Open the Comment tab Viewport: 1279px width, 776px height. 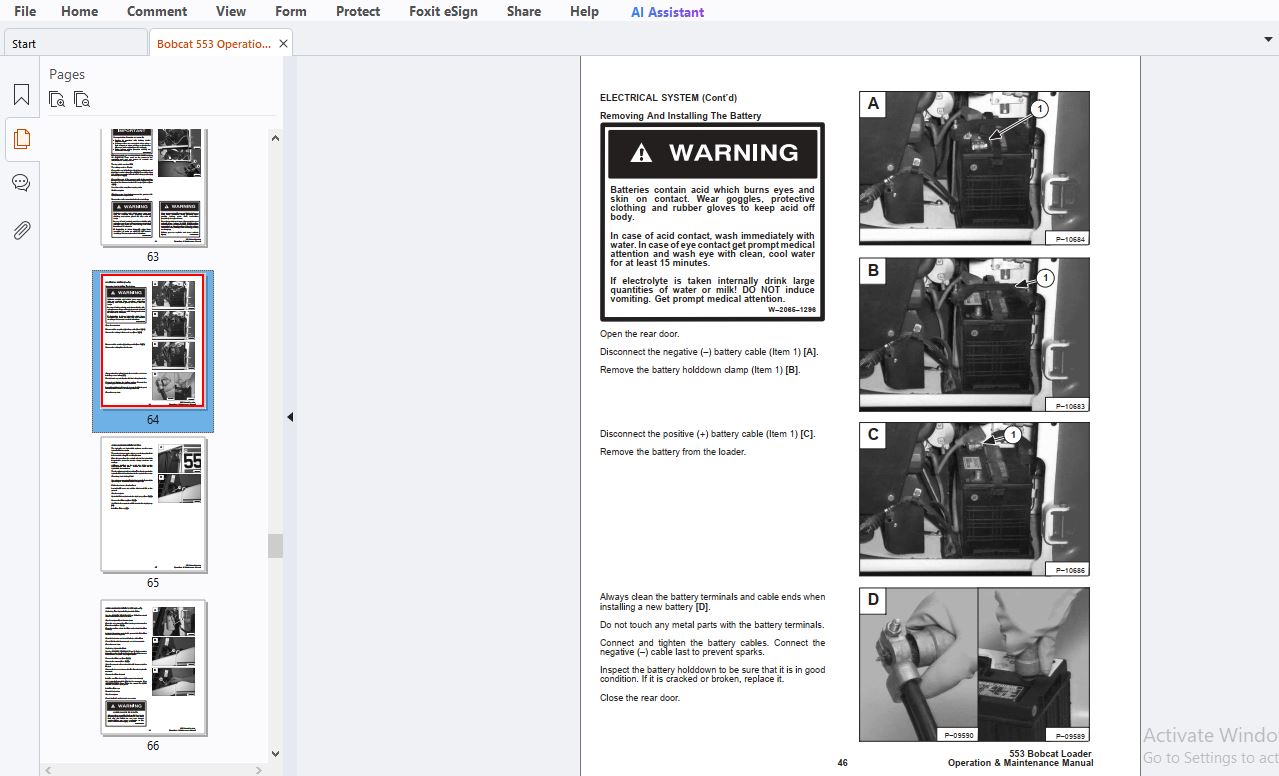pos(157,12)
